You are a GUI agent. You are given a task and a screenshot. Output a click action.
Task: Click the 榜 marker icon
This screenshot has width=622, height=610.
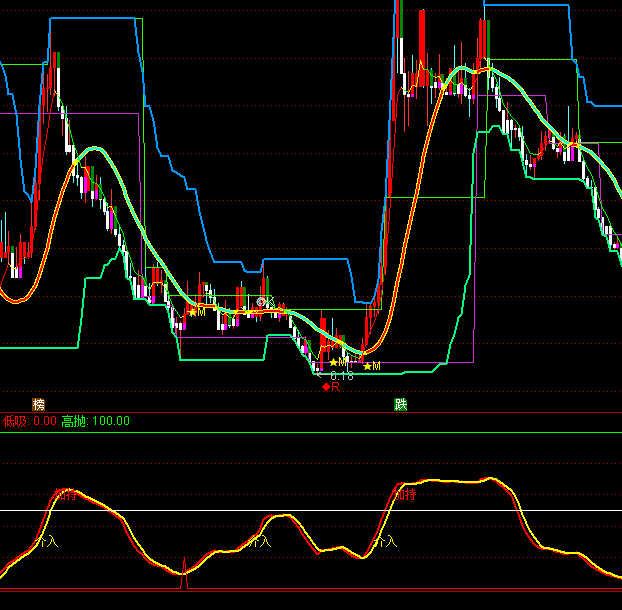click(39, 404)
